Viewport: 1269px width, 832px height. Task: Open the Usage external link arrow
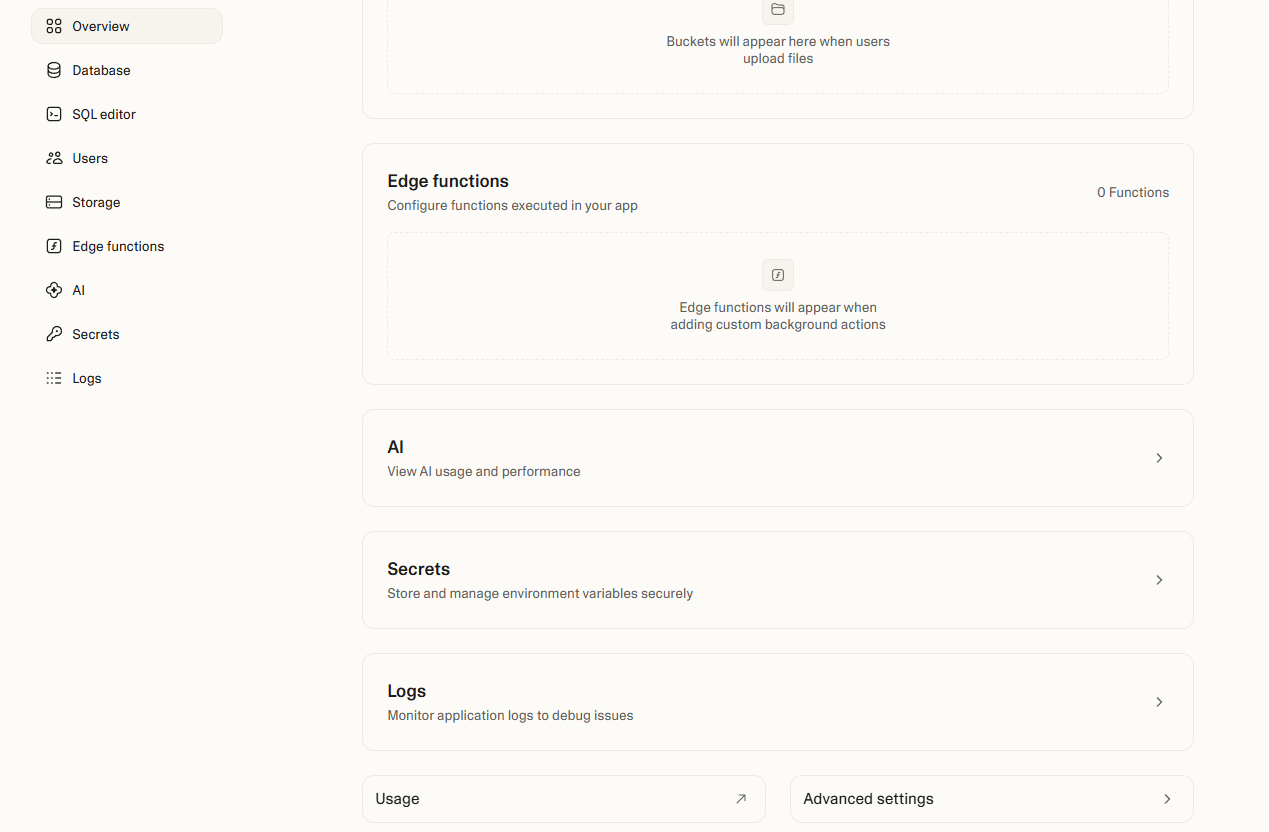(741, 799)
